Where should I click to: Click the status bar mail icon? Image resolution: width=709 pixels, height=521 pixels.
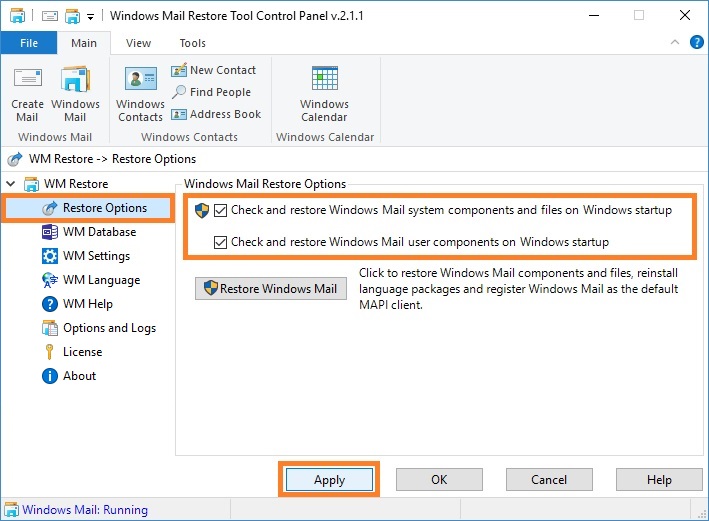coord(11,510)
